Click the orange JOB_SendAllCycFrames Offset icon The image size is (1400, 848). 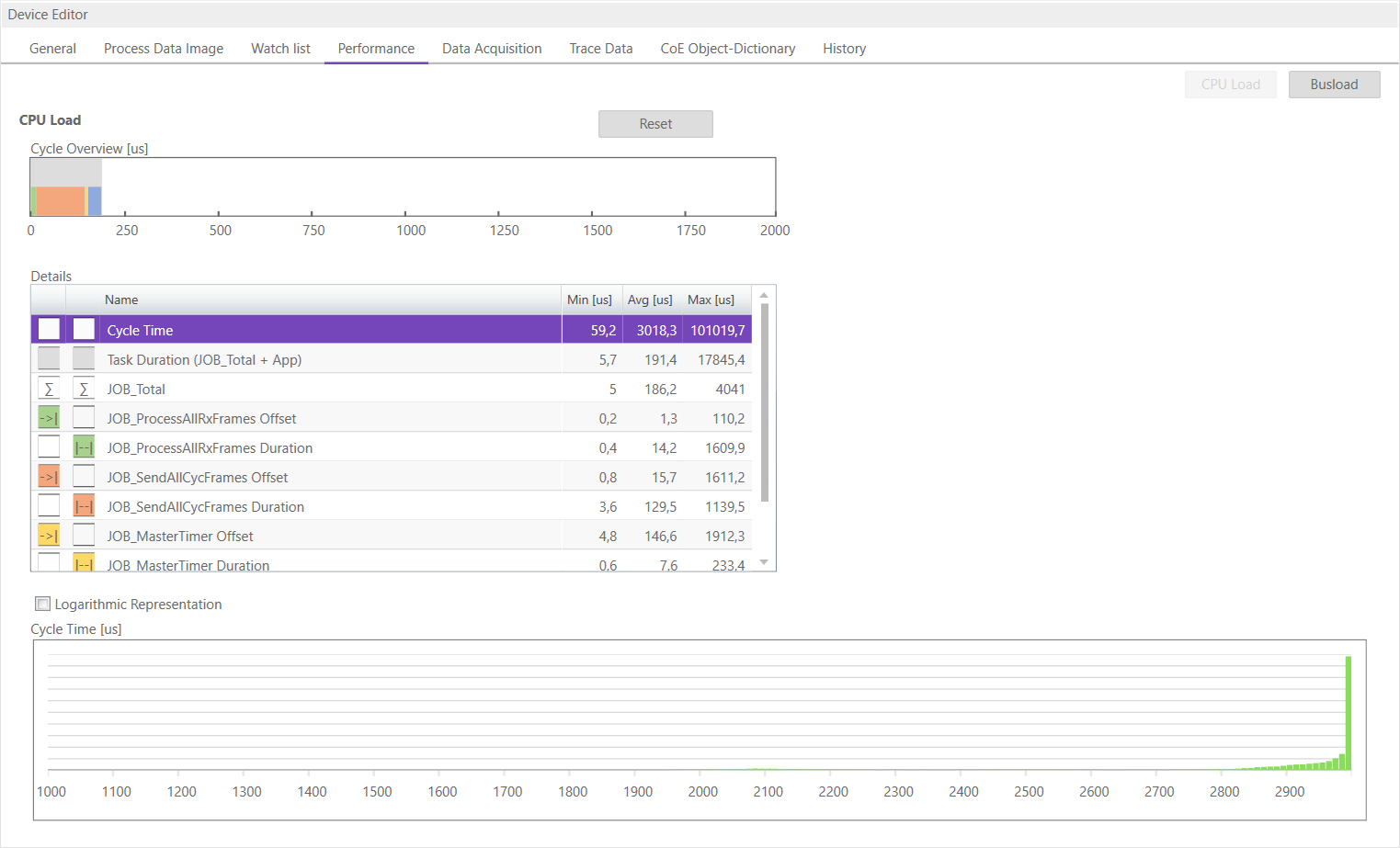coord(48,476)
